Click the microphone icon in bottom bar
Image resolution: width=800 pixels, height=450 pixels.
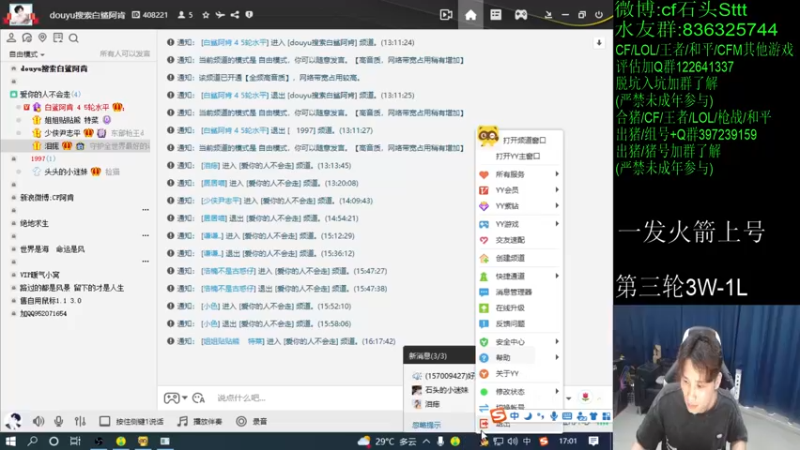(59, 421)
